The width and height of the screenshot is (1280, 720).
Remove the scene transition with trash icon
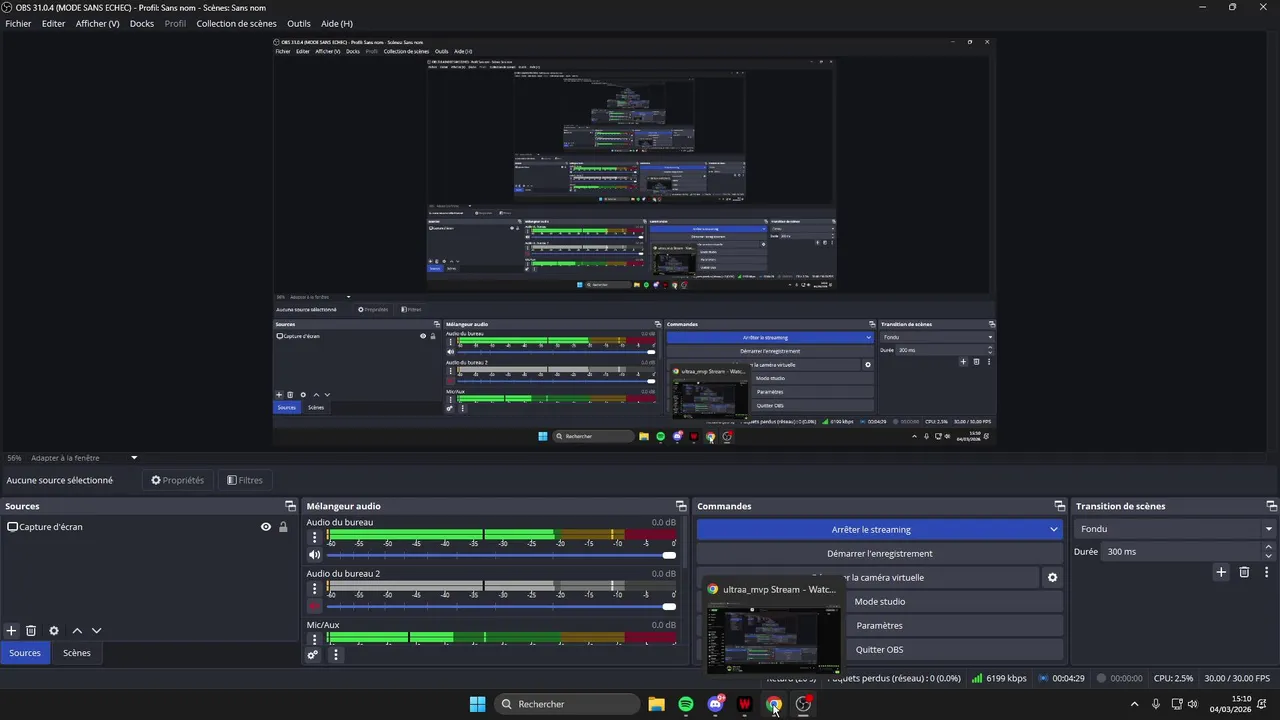point(1244,572)
